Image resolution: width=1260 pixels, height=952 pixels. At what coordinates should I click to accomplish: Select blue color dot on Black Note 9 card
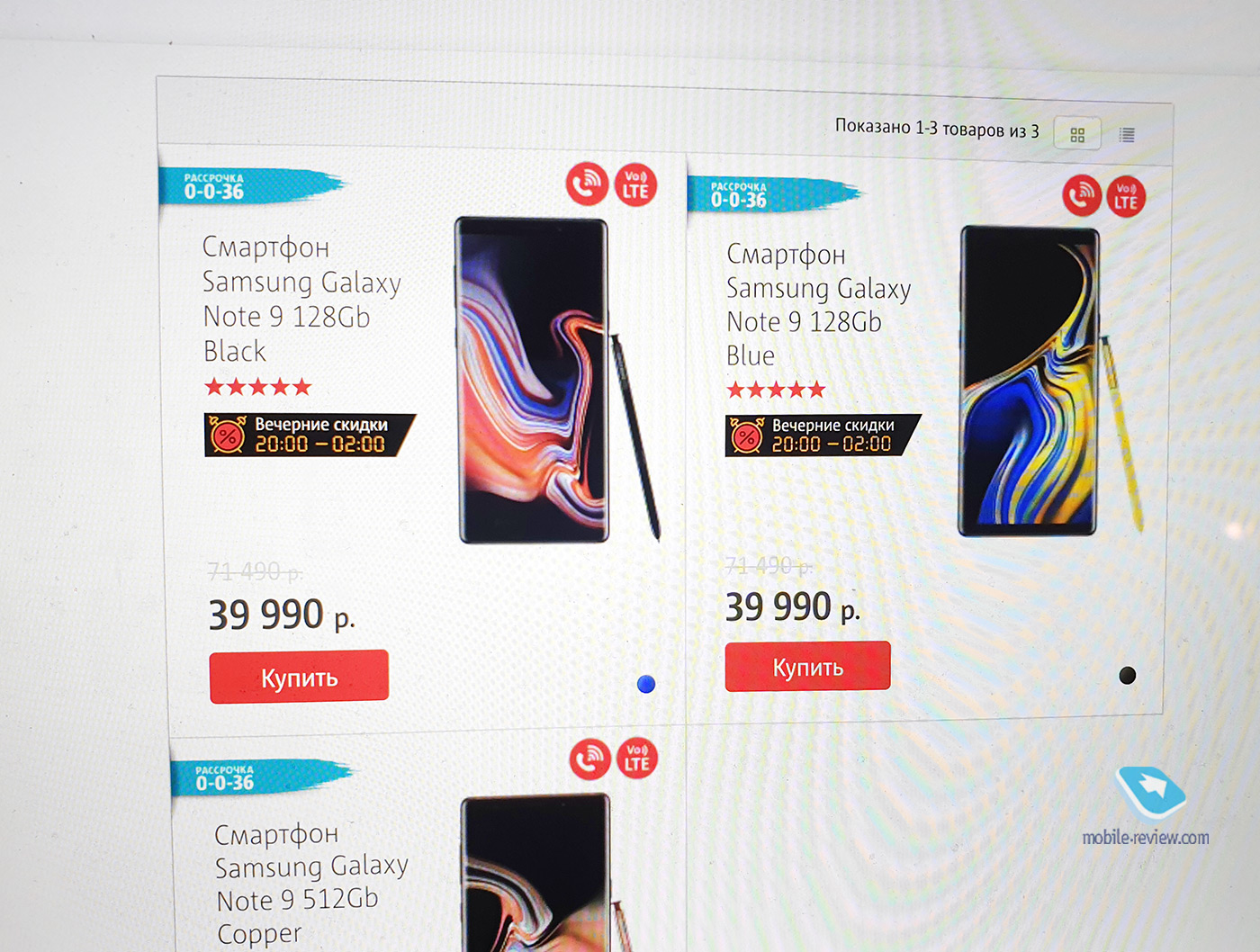[x=646, y=684]
